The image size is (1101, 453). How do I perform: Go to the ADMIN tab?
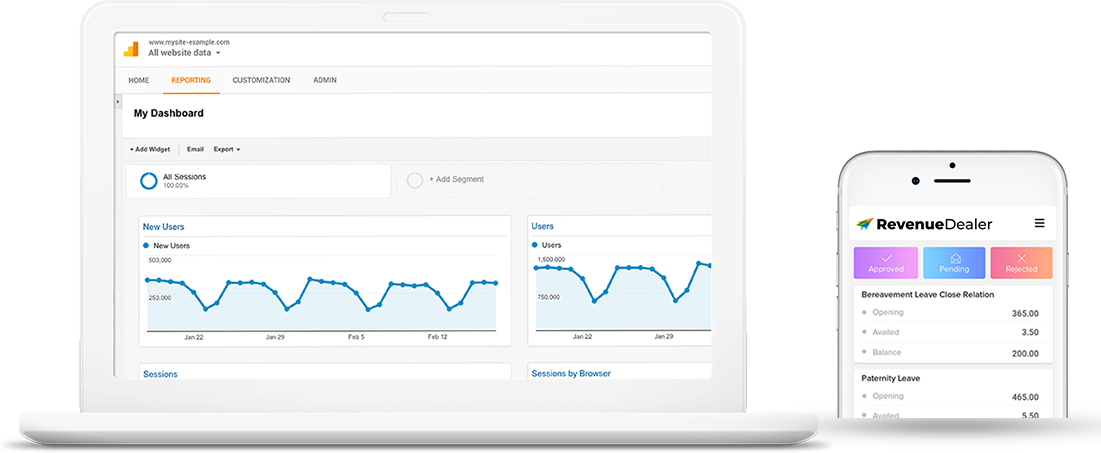(x=325, y=80)
